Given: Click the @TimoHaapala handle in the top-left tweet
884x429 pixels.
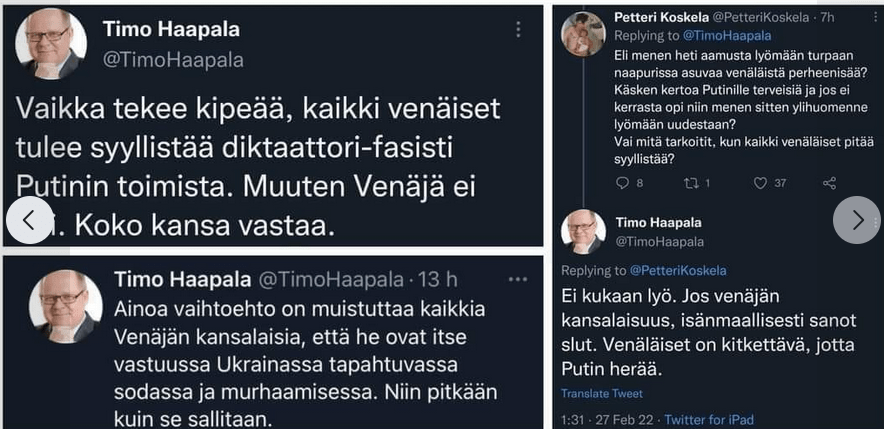Looking at the screenshot, I should point(173,60).
